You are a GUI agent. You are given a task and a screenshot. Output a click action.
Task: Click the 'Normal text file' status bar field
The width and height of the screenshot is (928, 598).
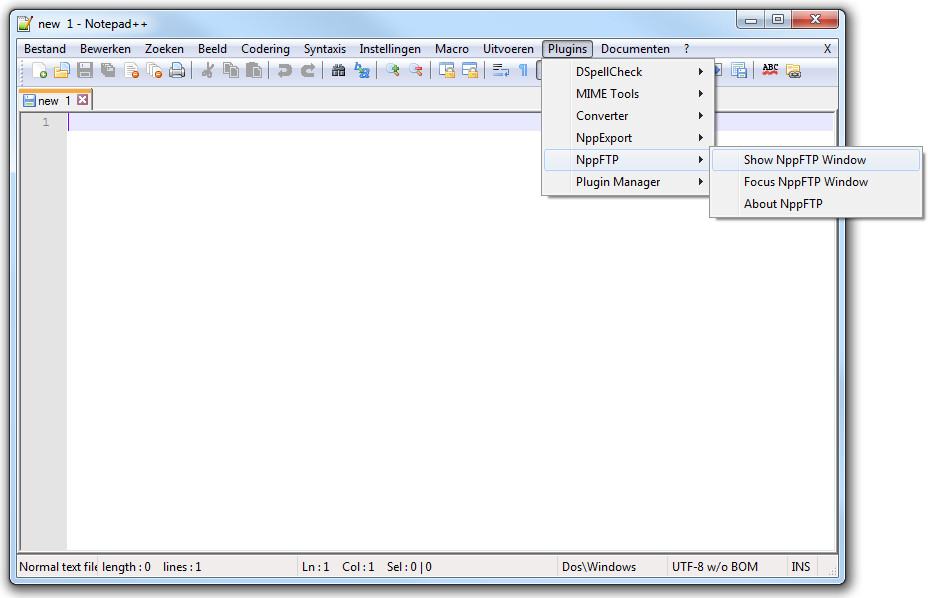58,567
